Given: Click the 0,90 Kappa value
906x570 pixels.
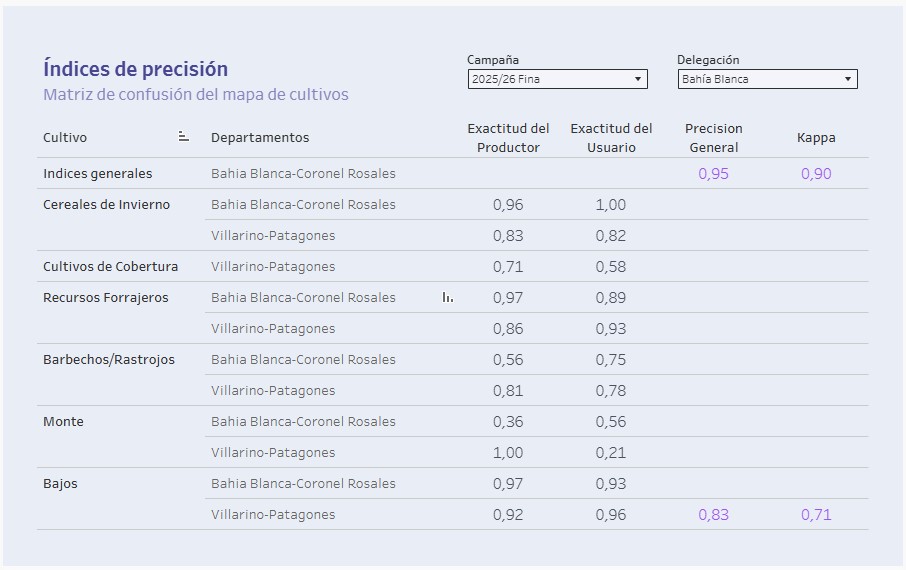Looking at the screenshot, I should click(816, 174).
